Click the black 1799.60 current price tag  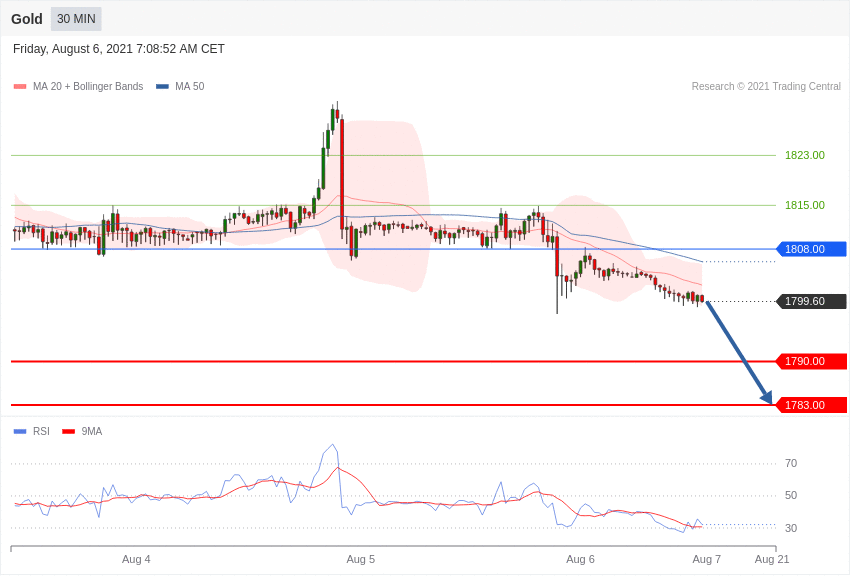click(811, 301)
